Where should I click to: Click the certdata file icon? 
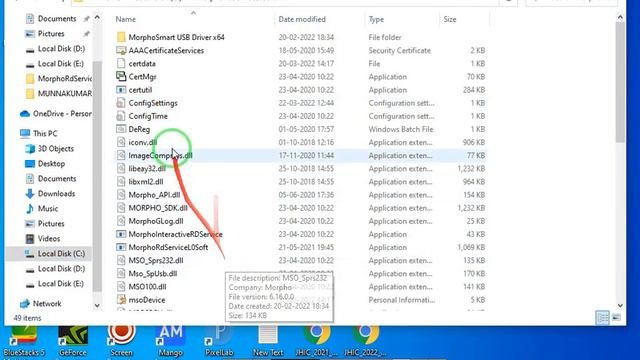click(121, 63)
